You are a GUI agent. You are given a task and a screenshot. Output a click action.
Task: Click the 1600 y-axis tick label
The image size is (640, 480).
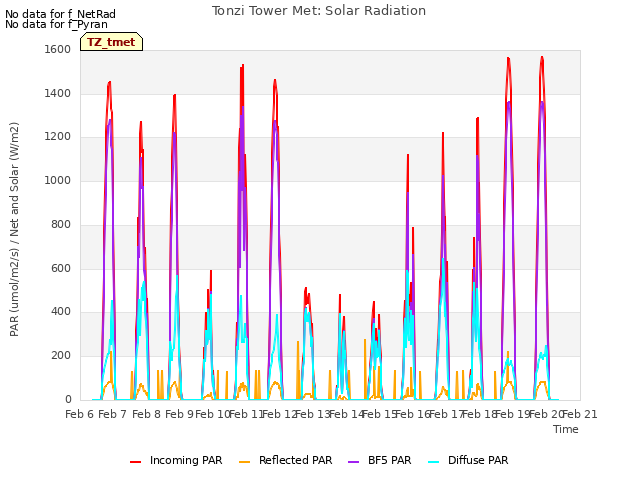[58, 49]
